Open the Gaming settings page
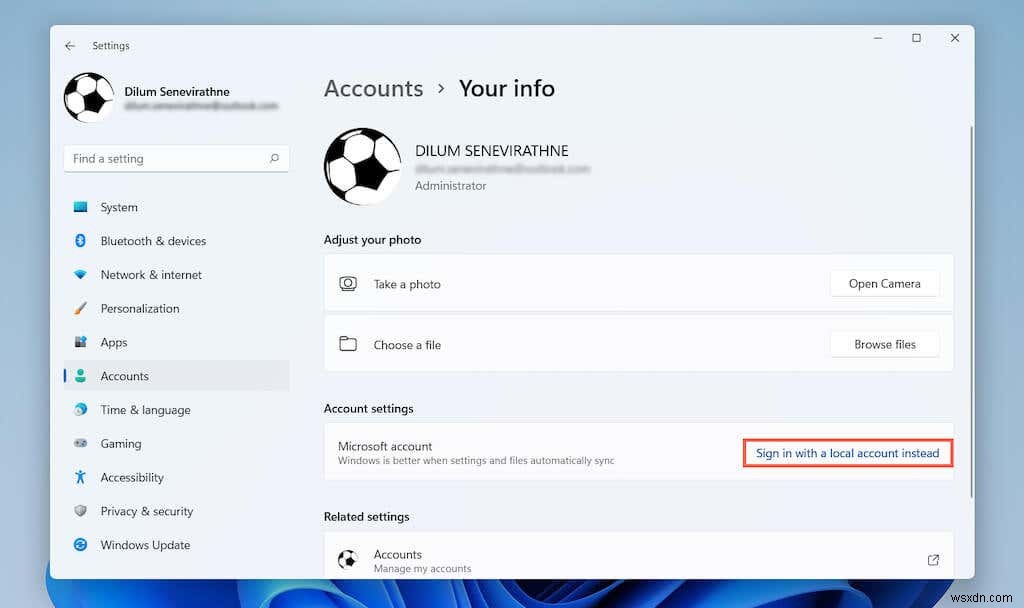The width and height of the screenshot is (1024, 608). coord(121,443)
